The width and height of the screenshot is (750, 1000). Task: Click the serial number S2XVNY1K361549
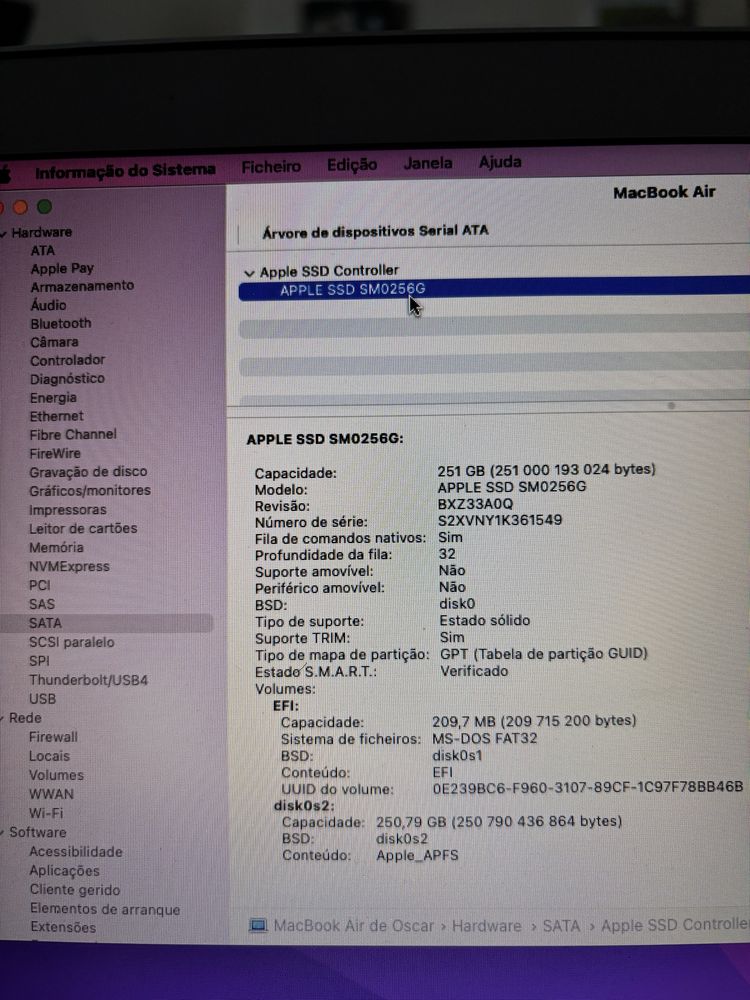pos(500,520)
